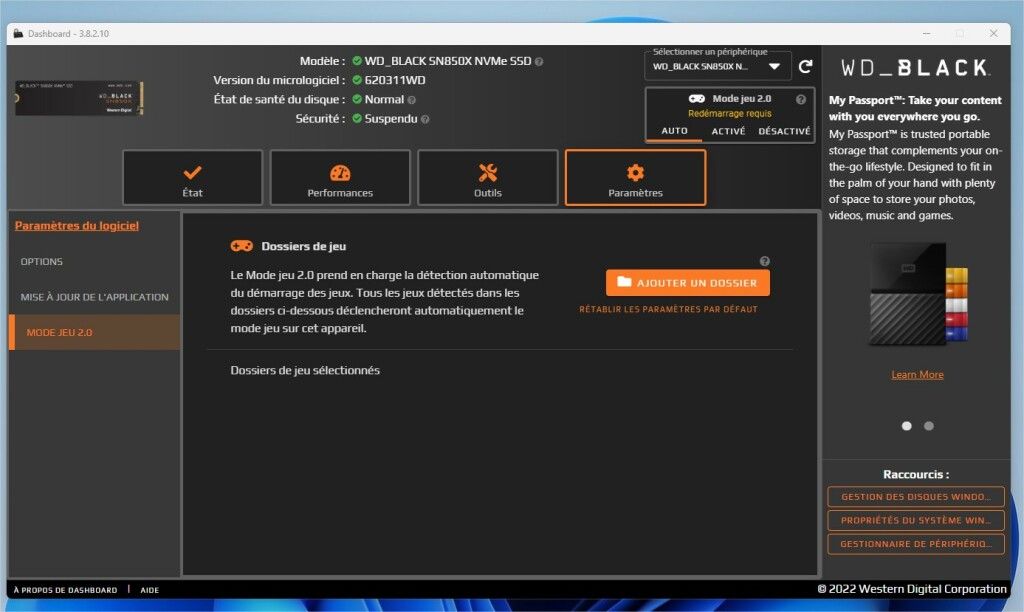Click the Redémarrage requis notice
Viewport: 1024px width, 612px height.
click(x=729, y=114)
